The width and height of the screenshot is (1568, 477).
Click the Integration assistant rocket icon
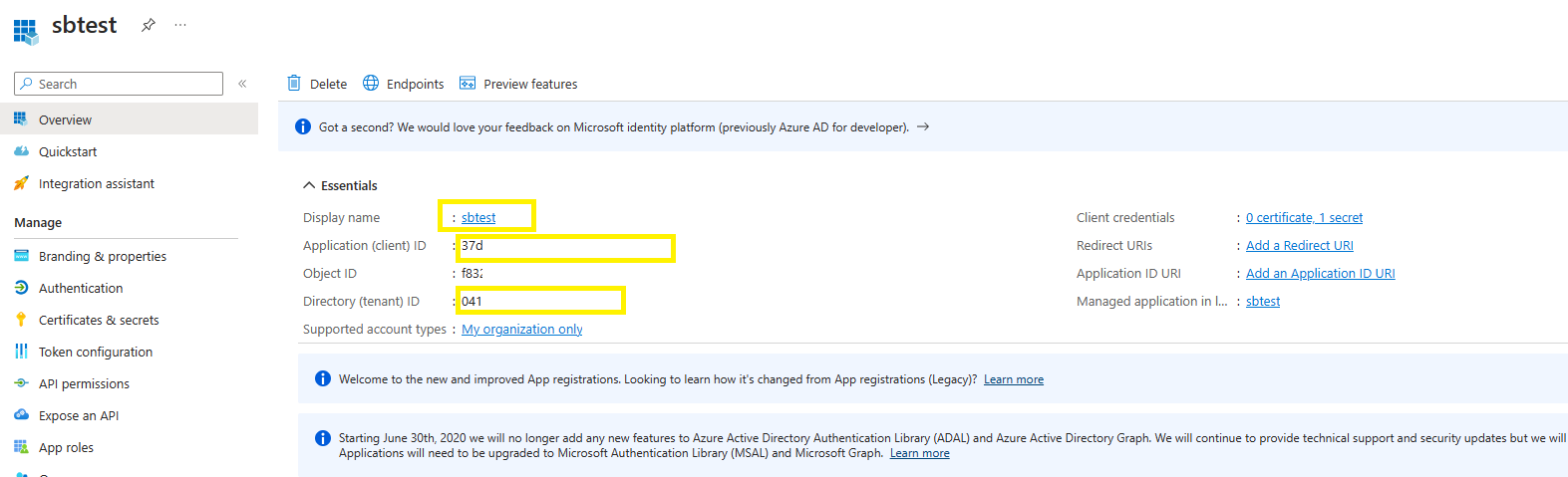[21, 183]
